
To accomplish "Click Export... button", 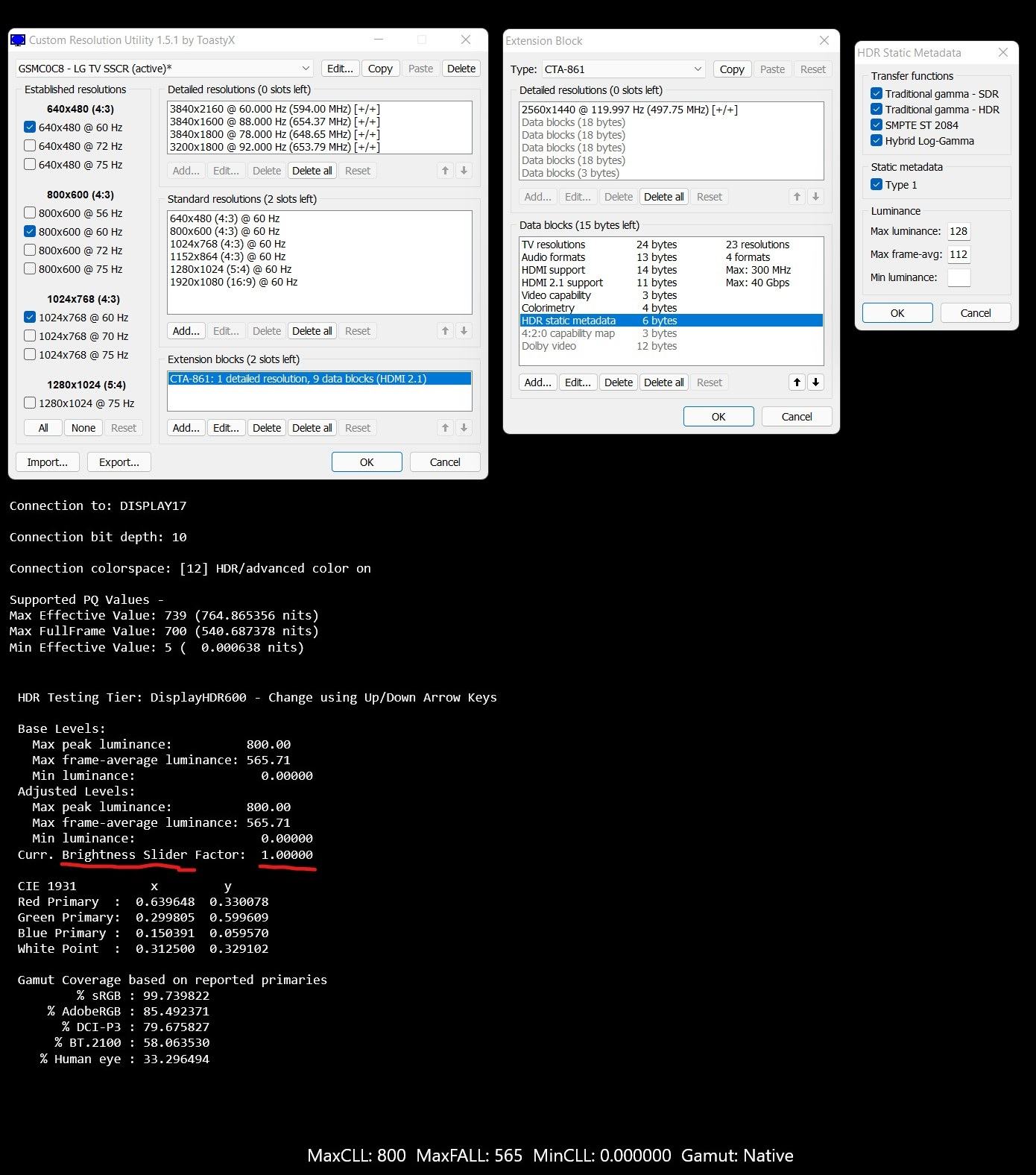I will [x=119, y=462].
